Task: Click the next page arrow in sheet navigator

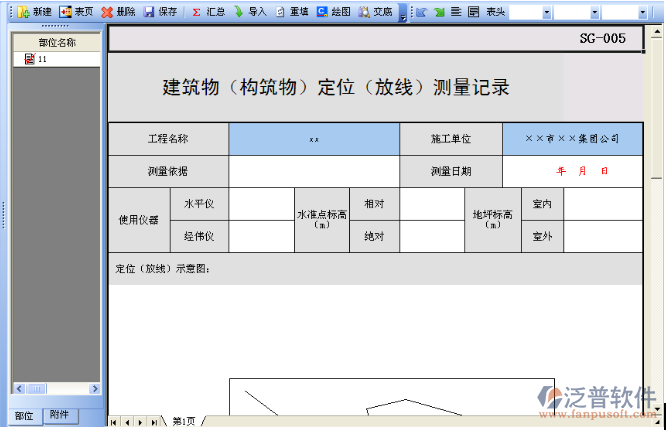Action: point(140,422)
